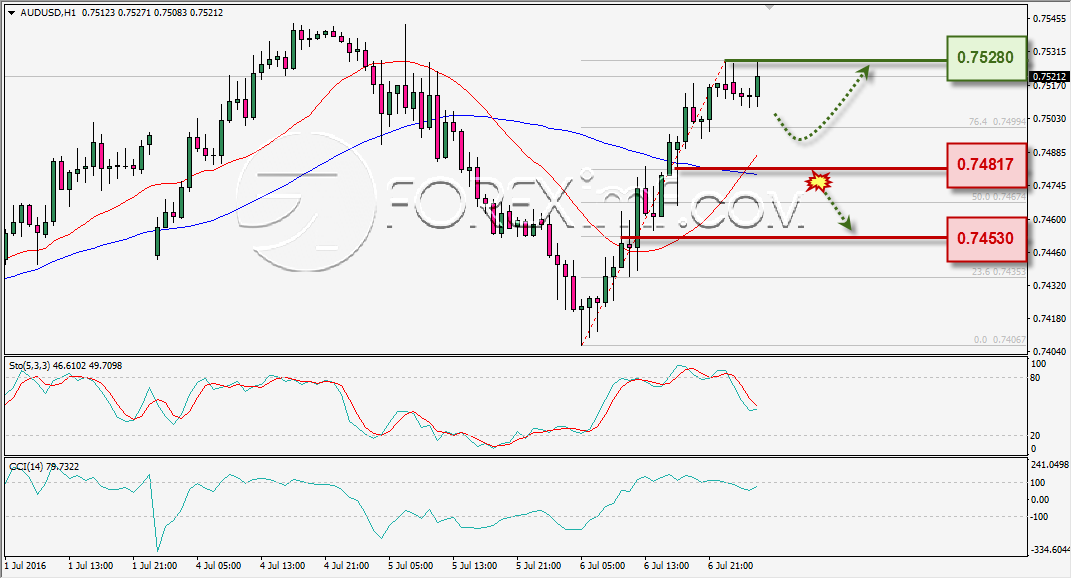Click the 0.74460 price axis label
This screenshot has width=1072, height=579.
point(1049,252)
